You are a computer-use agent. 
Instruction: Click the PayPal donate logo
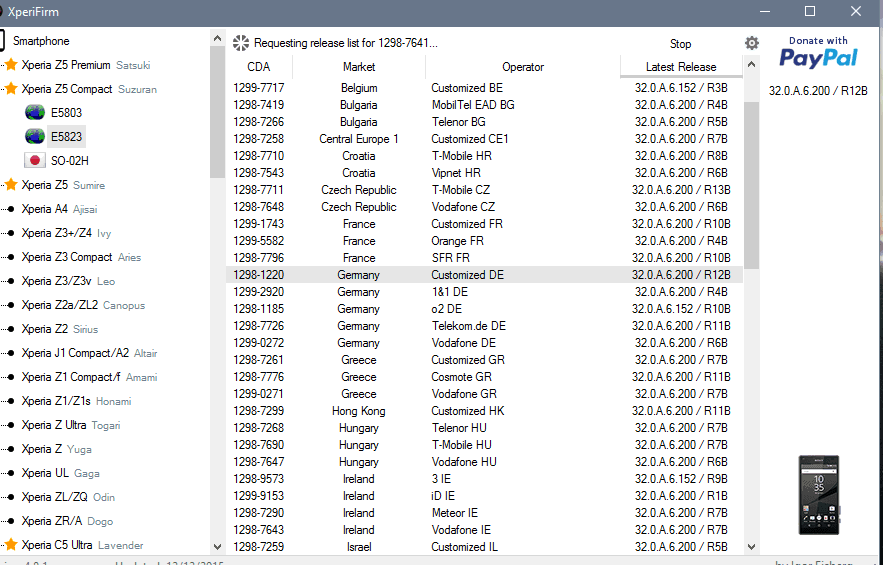[818, 52]
